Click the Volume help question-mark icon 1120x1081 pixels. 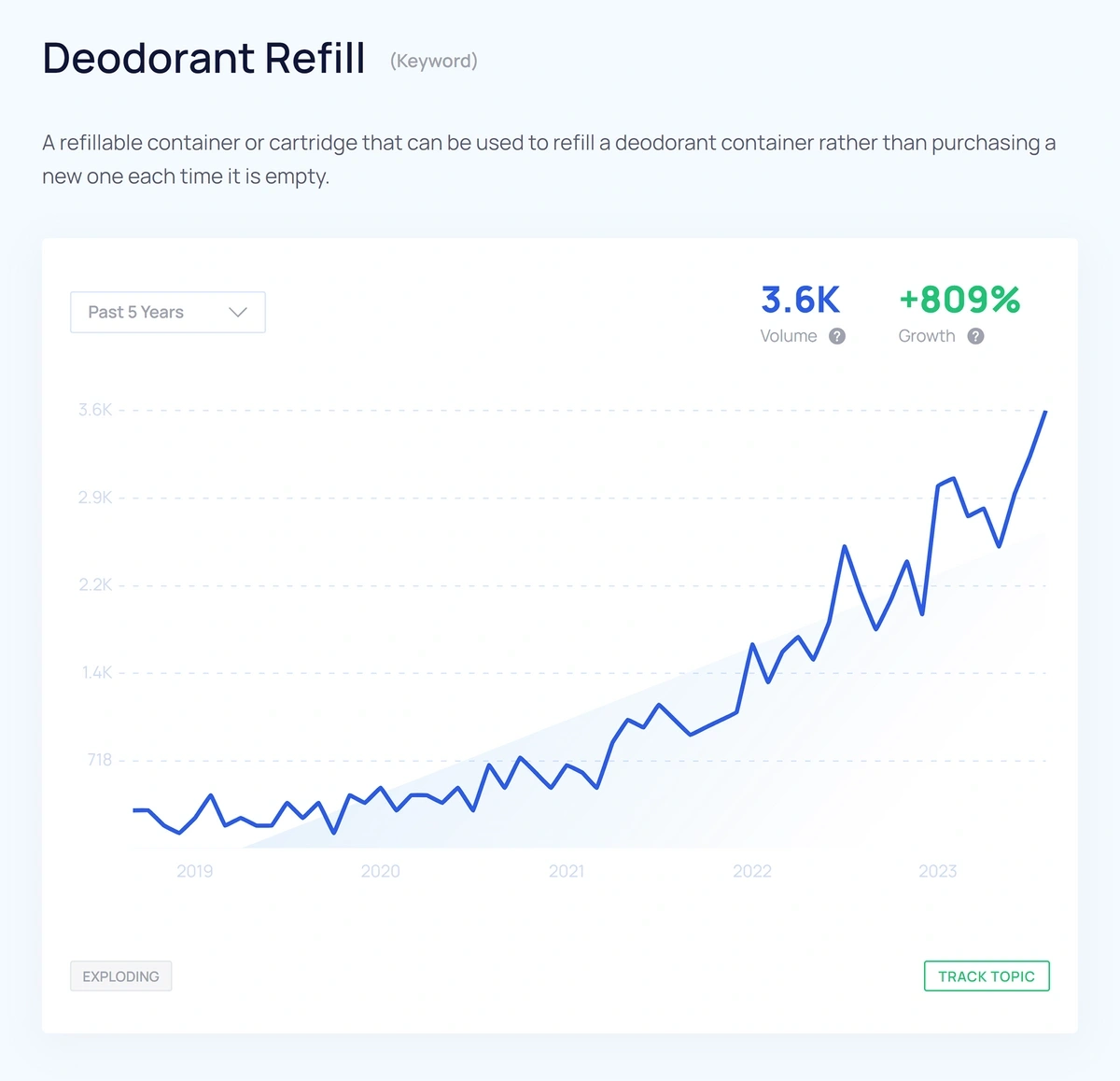coord(837,336)
